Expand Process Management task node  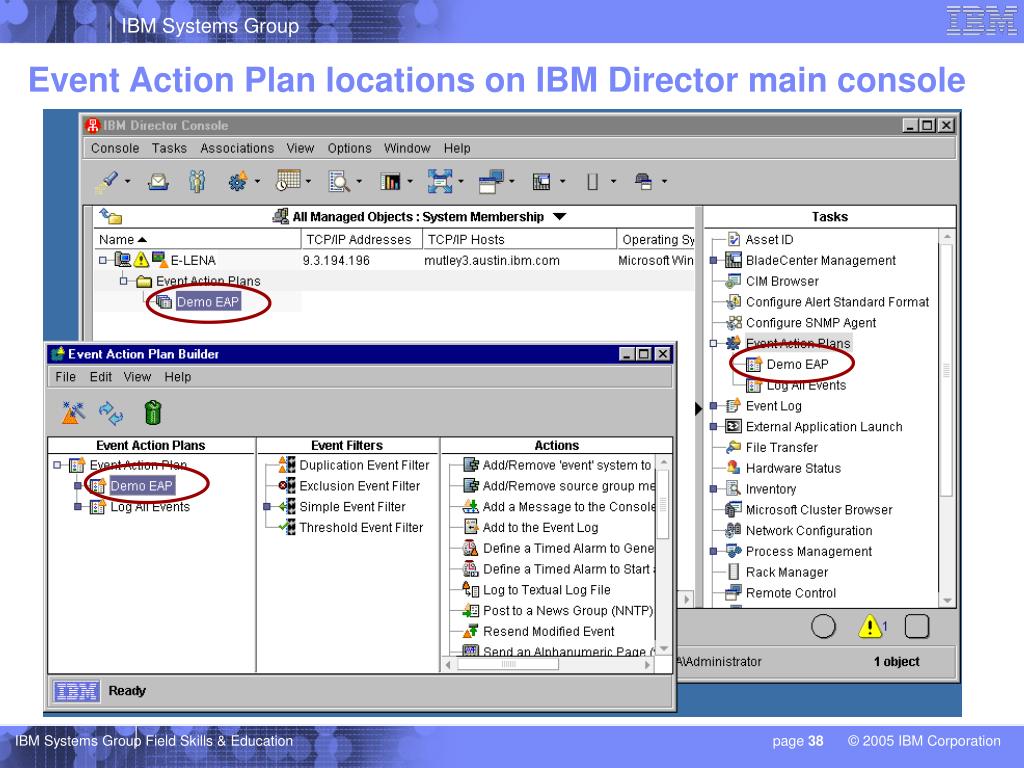coord(714,551)
